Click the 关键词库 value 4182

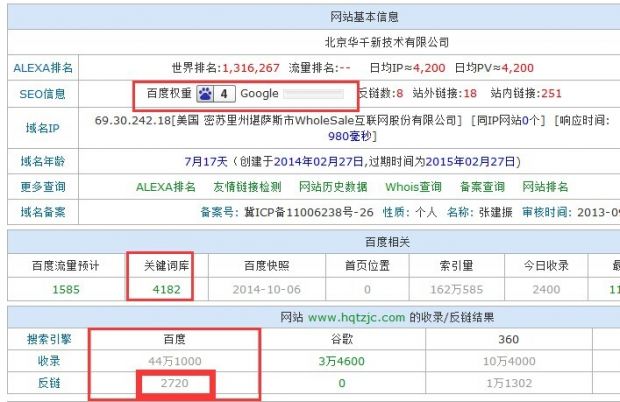166,290
